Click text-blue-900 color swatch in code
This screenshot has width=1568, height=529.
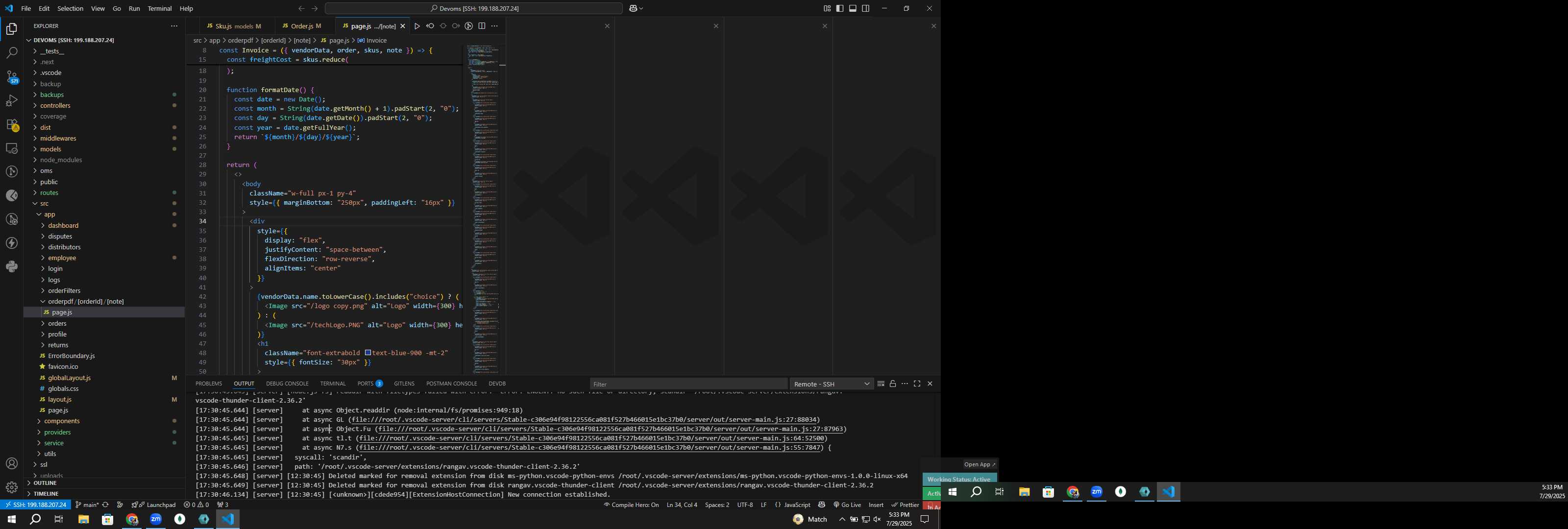(367, 353)
